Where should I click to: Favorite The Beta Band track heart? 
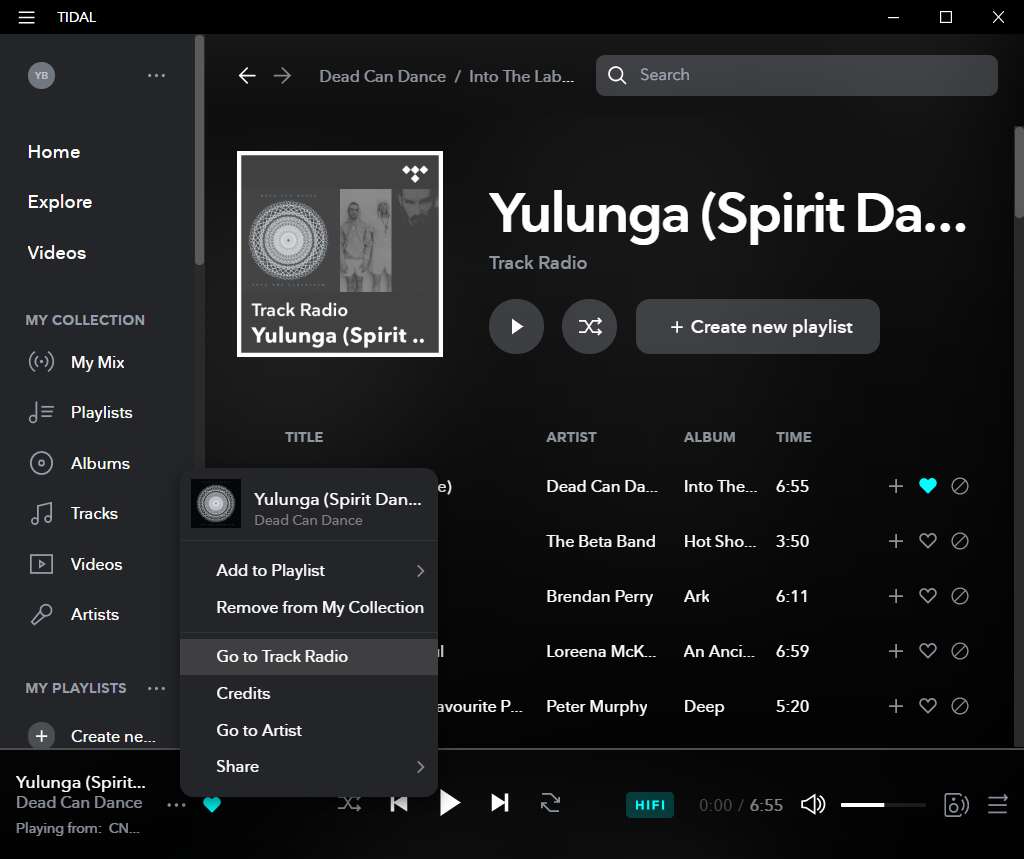[927, 541]
